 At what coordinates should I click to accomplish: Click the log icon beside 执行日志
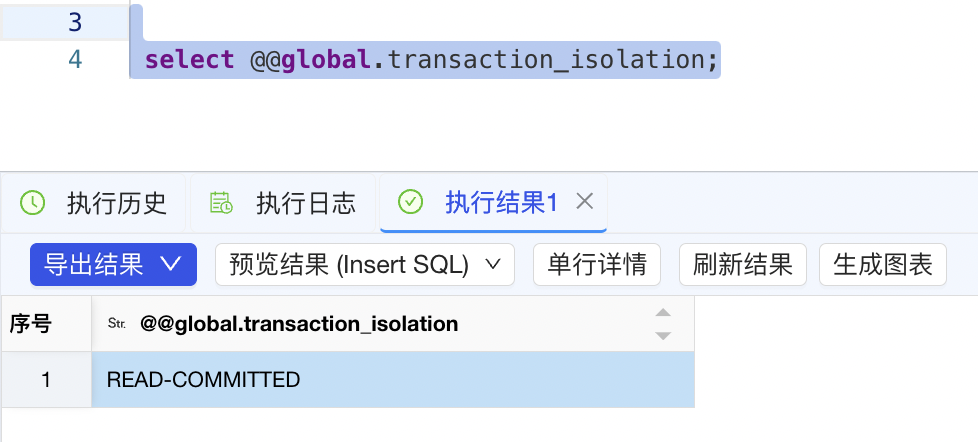[221, 202]
